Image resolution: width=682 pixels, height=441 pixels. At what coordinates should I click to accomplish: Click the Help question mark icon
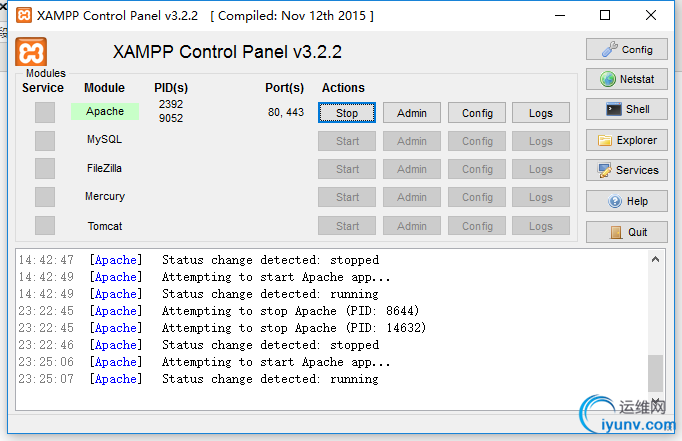pyautogui.click(x=615, y=201)
